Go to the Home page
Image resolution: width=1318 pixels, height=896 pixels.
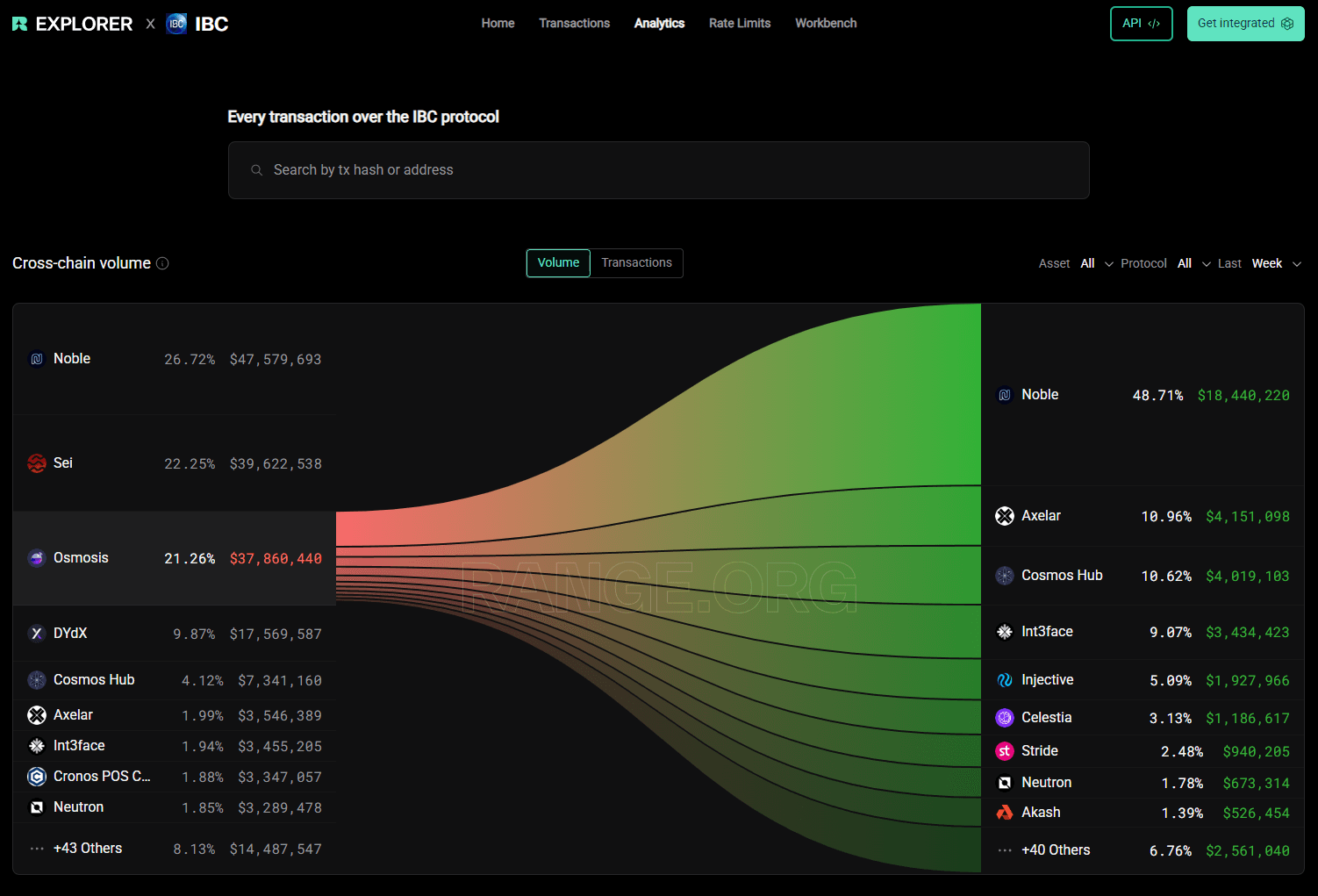click(498, 23)
